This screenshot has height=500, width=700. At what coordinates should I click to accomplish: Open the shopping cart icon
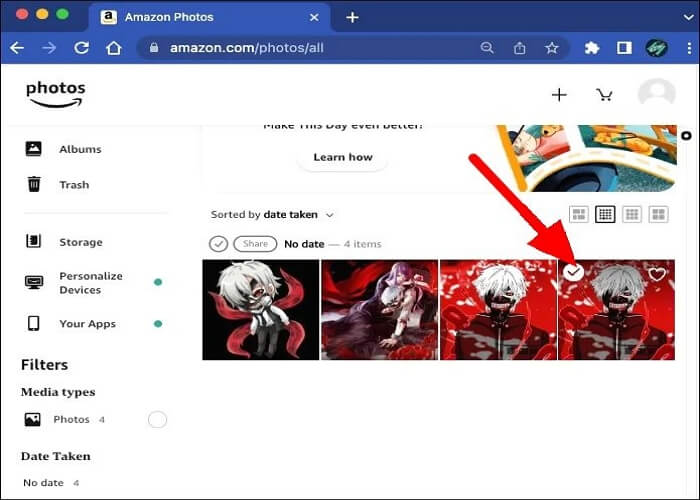coord(604,95)
